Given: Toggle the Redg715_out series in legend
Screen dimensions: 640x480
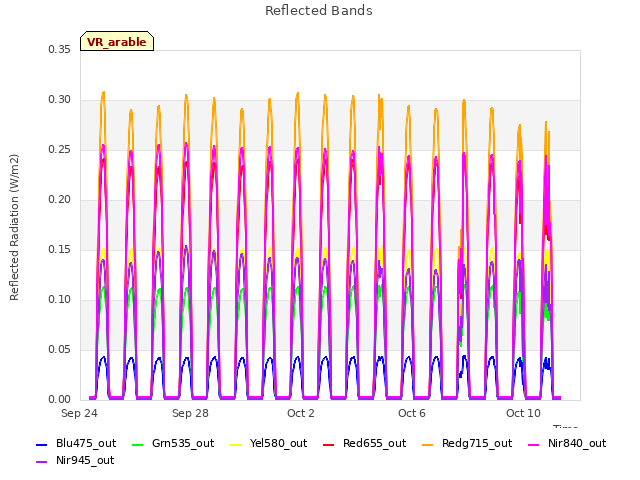Looking at the screenshot, I should (467, 443).
